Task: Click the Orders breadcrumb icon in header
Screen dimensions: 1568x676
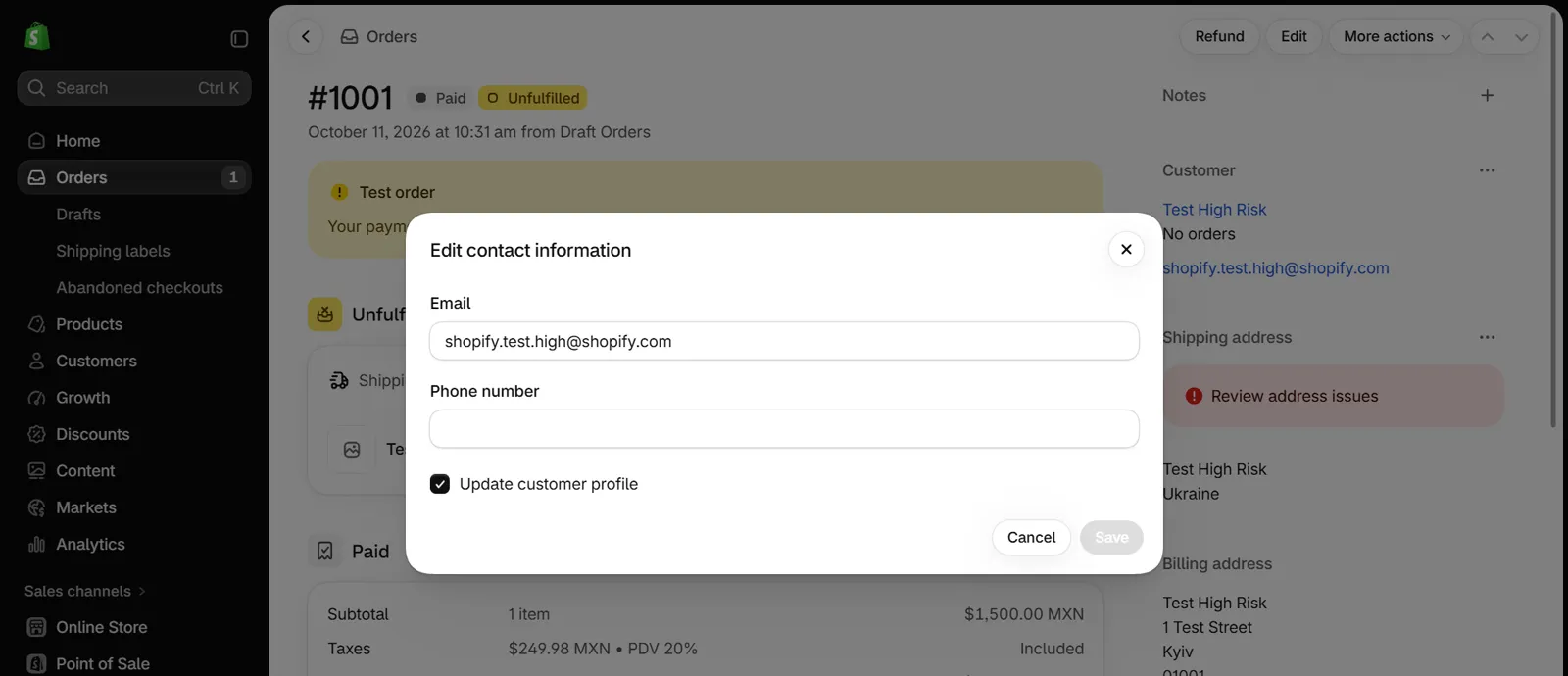Action: (x=349, y=36)
